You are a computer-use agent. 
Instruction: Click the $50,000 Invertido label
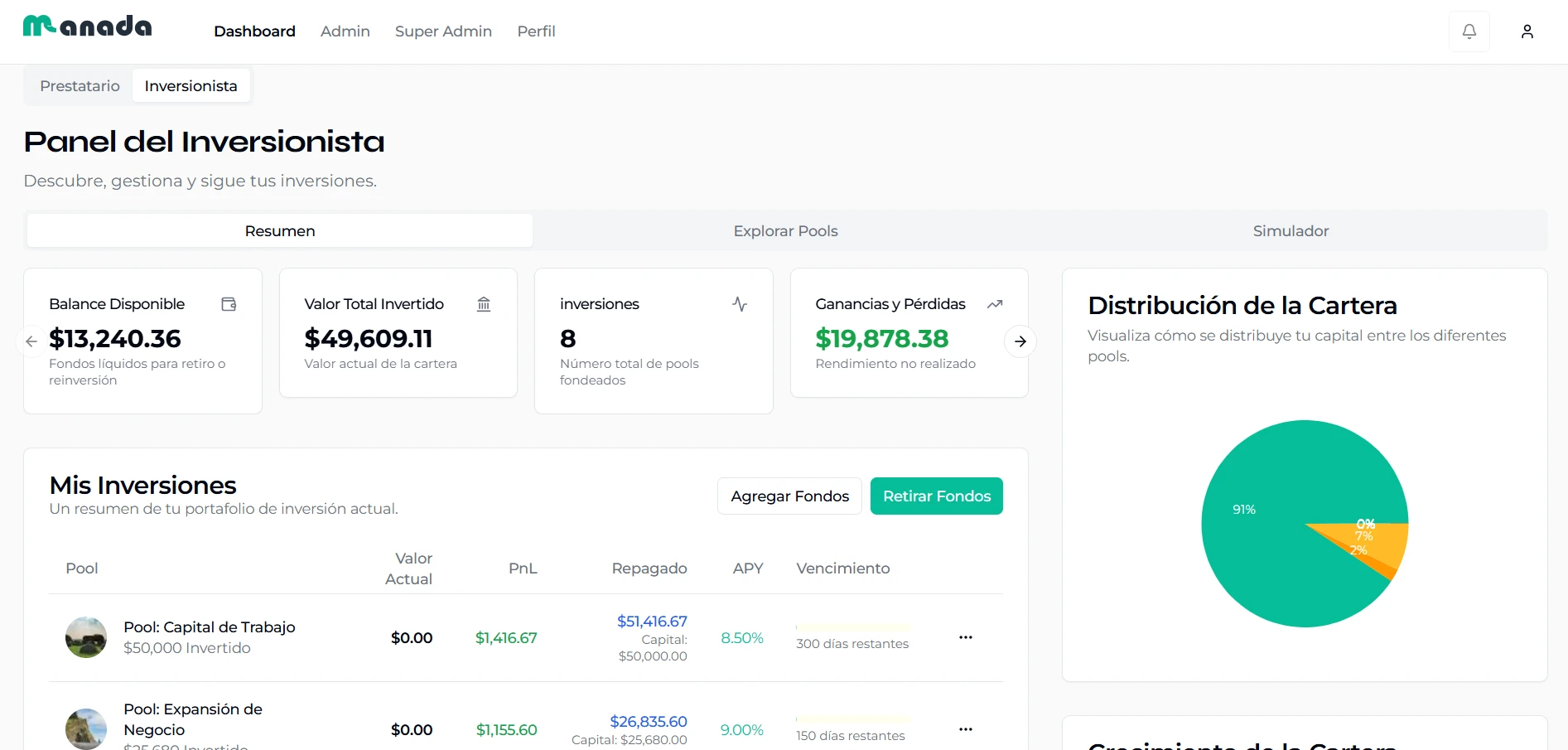tap(187, 648)
